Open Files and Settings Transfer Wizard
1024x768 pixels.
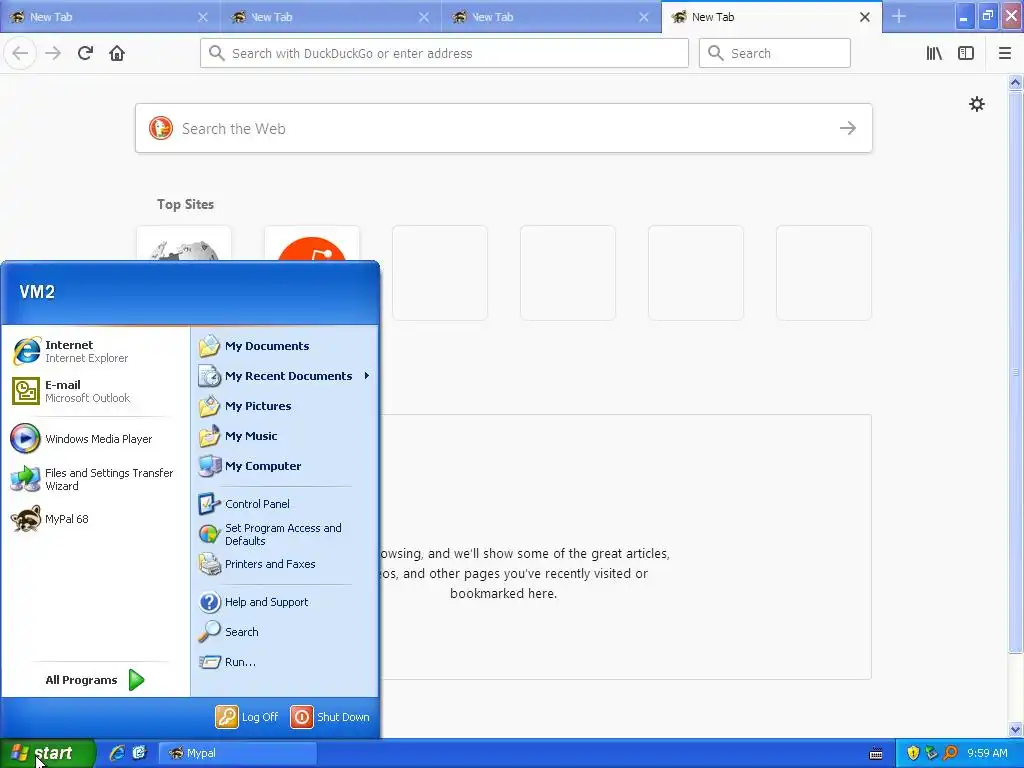point(95,479)
